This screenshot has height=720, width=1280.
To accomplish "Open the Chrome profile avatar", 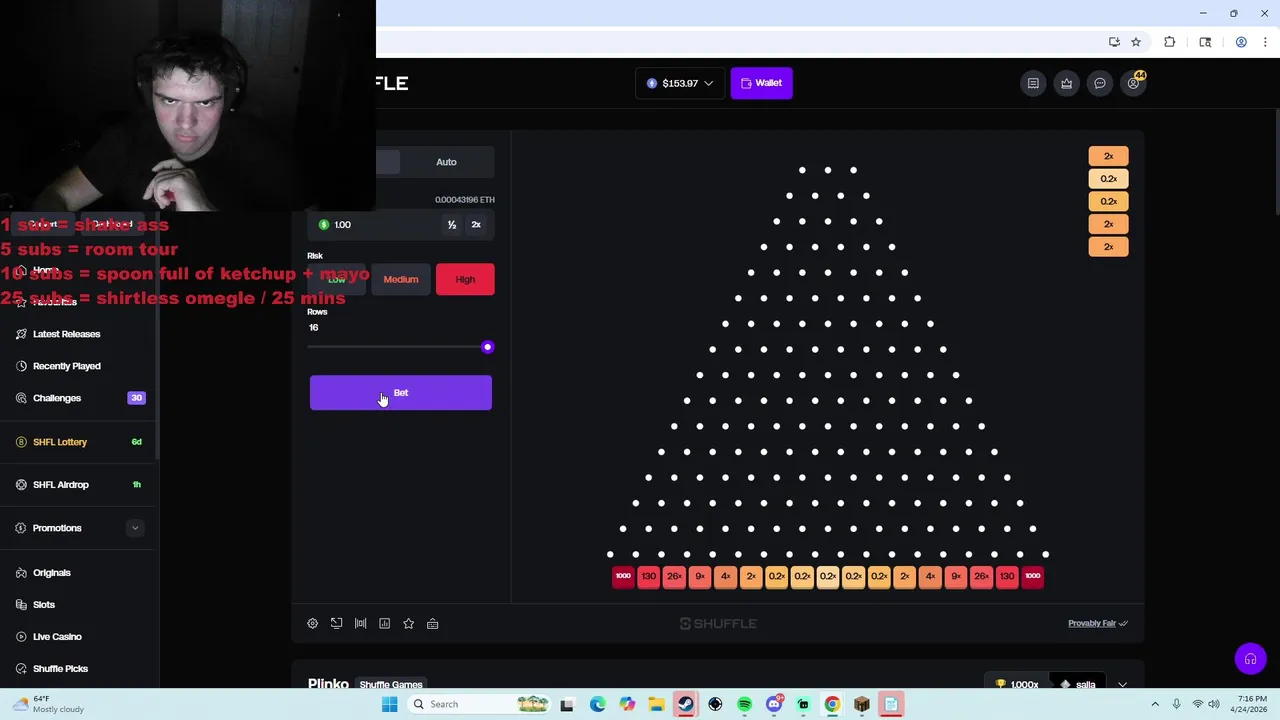I will point(1241,42).
